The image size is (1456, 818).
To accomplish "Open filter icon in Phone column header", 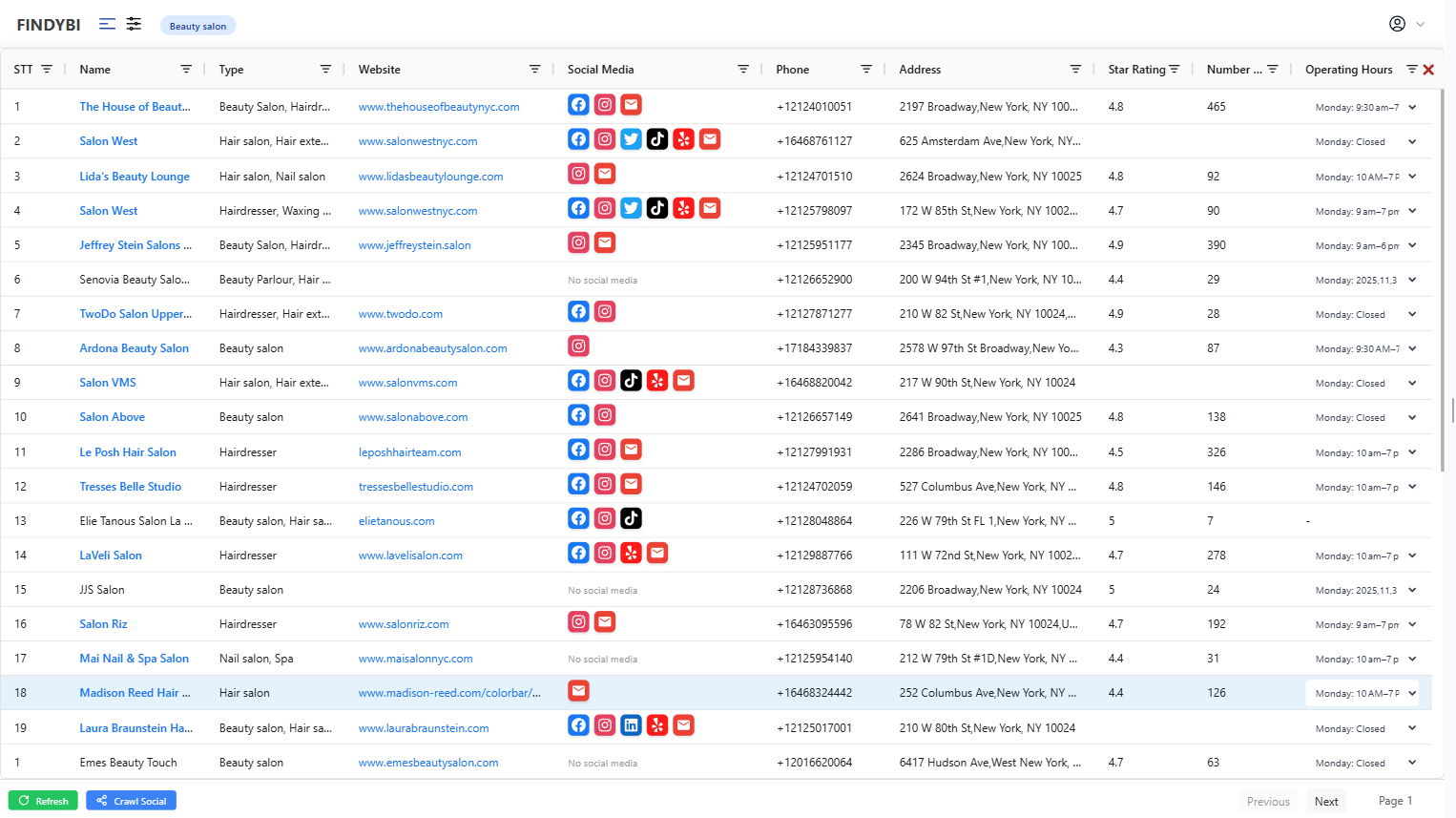I will point(866,70).
